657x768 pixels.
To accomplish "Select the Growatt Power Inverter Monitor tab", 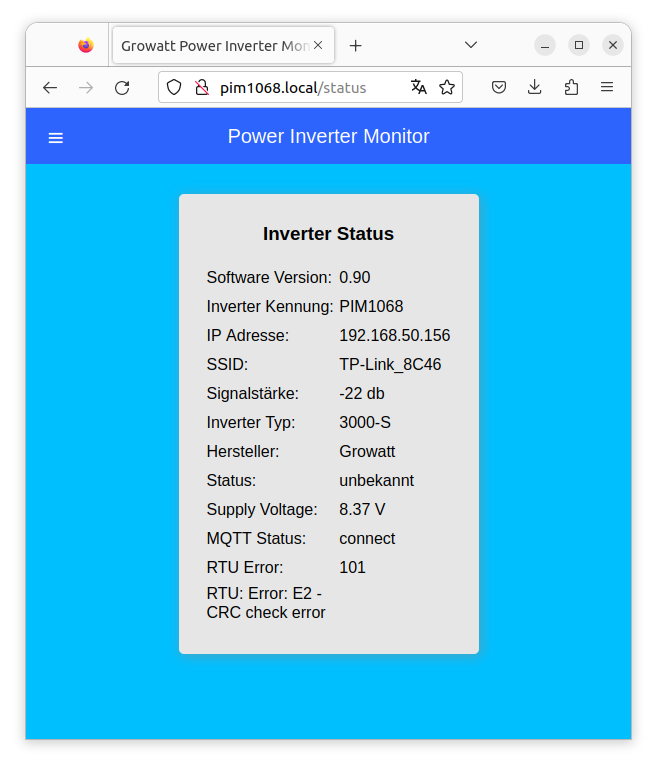I will pyautogui.click(x=223, y=45).
